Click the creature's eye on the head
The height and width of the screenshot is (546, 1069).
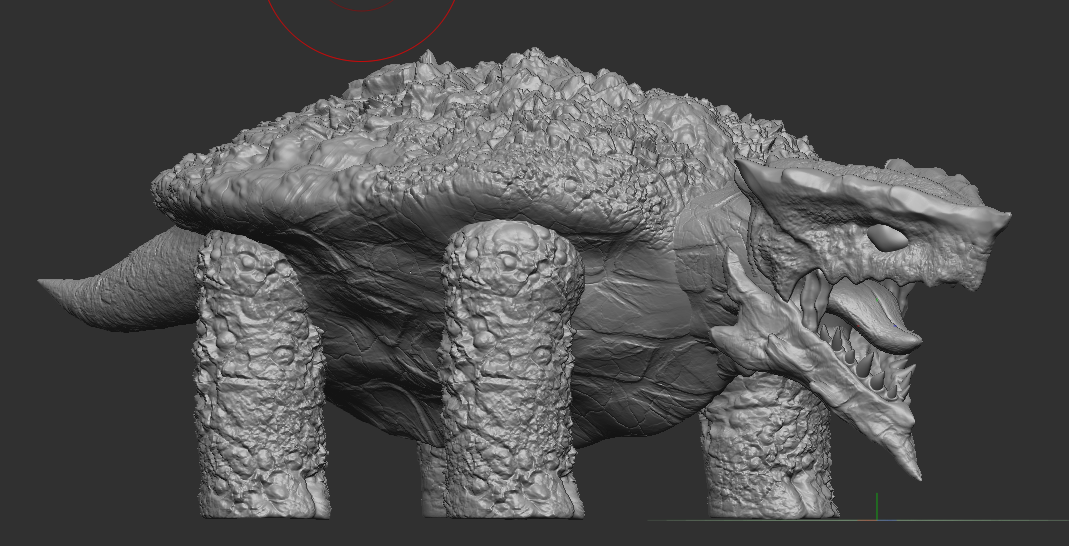[888, 237]
